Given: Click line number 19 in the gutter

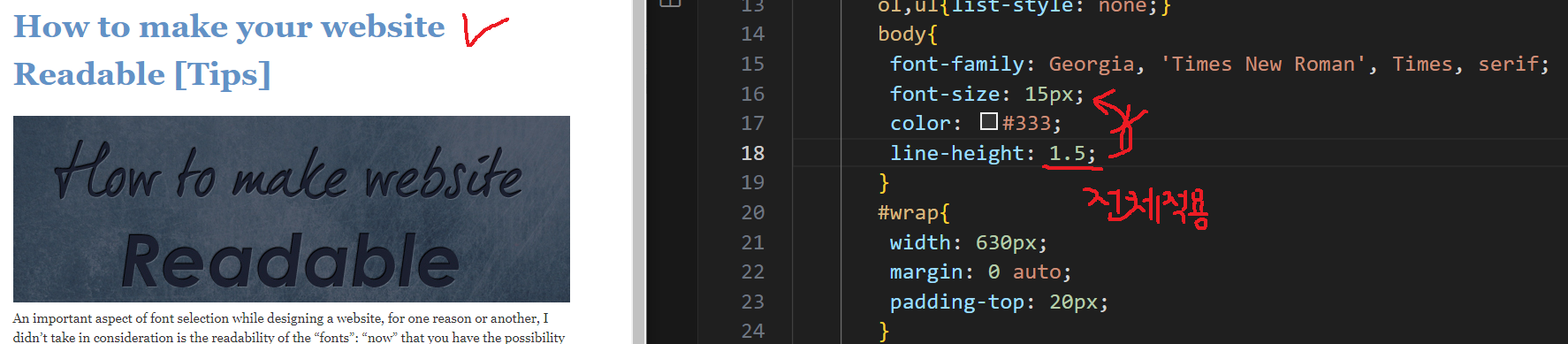Looking at the screenshot, I should point(752,182).
